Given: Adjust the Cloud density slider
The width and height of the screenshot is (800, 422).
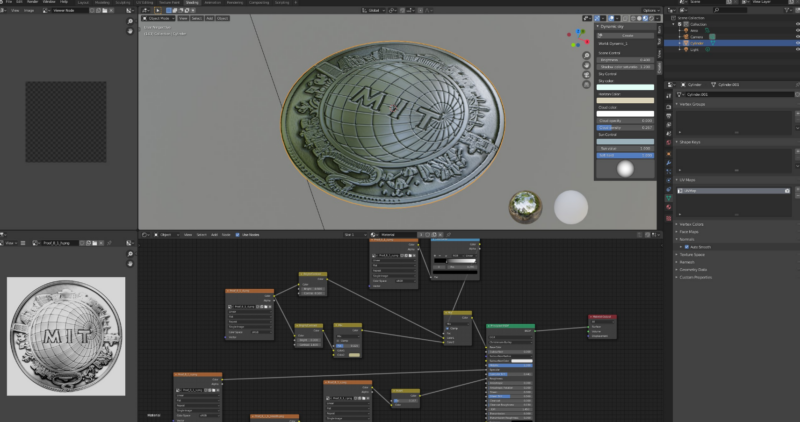Looking at the screenshot, I should tap(626, 128).
